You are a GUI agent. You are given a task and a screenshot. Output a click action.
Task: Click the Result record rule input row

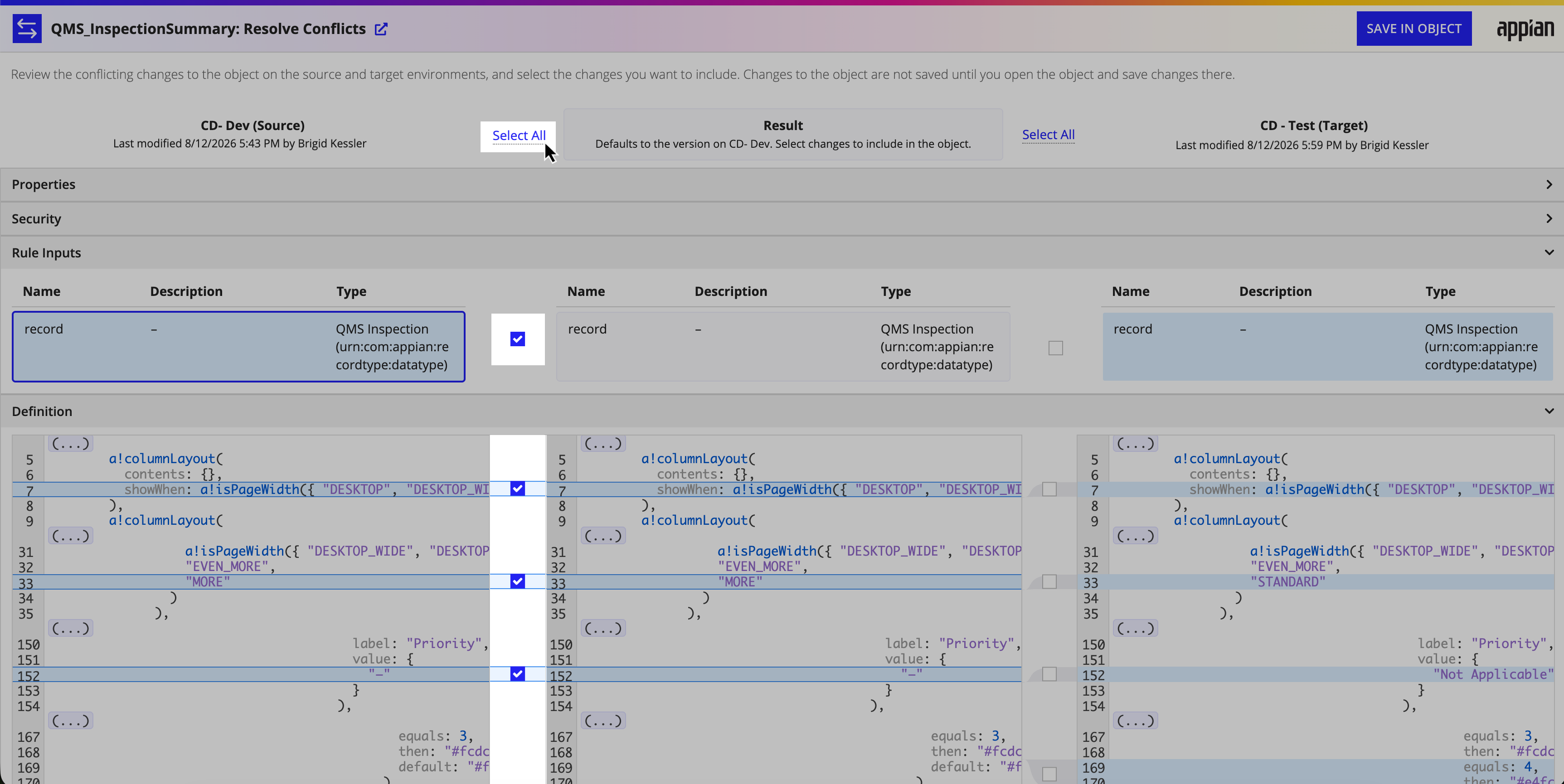(x=783, y=347)
